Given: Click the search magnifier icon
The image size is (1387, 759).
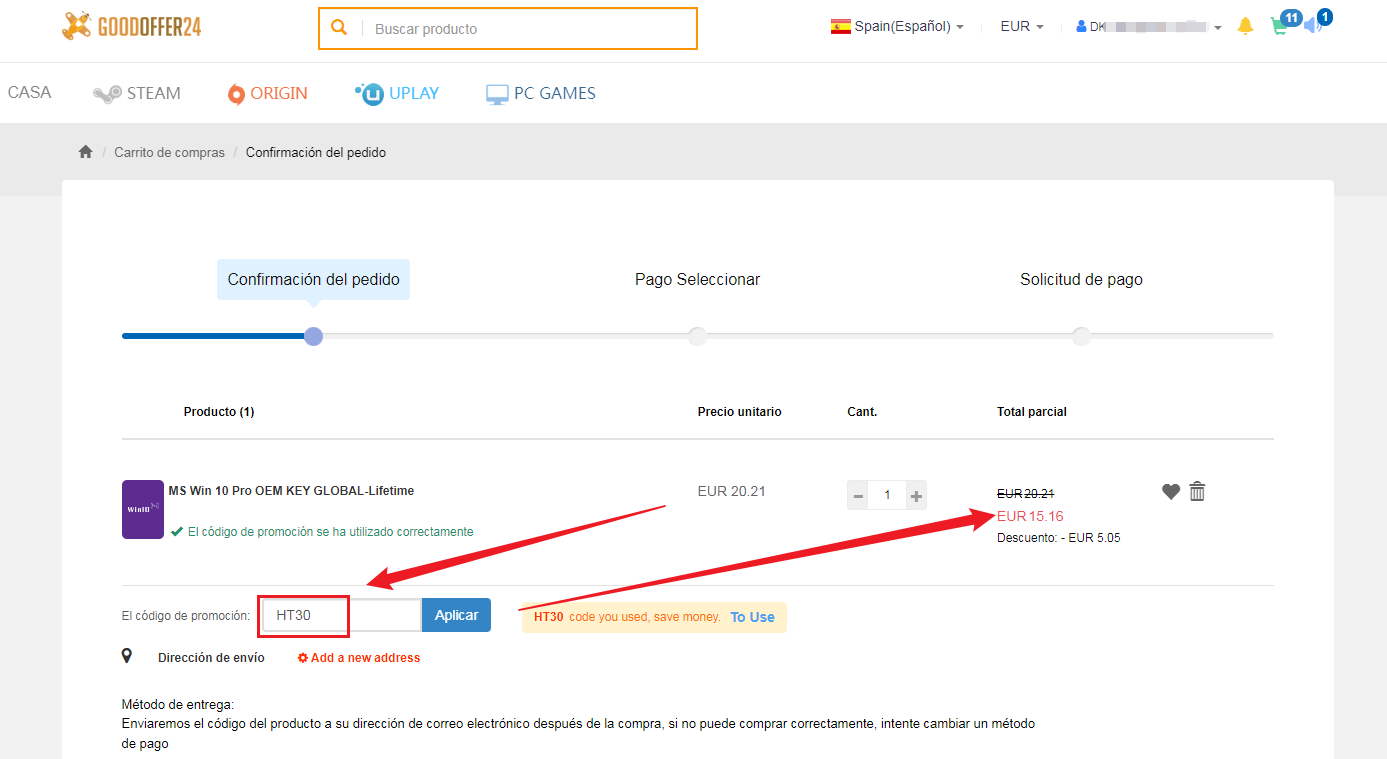Looking at the screenshot, I should tap(339, 28).
